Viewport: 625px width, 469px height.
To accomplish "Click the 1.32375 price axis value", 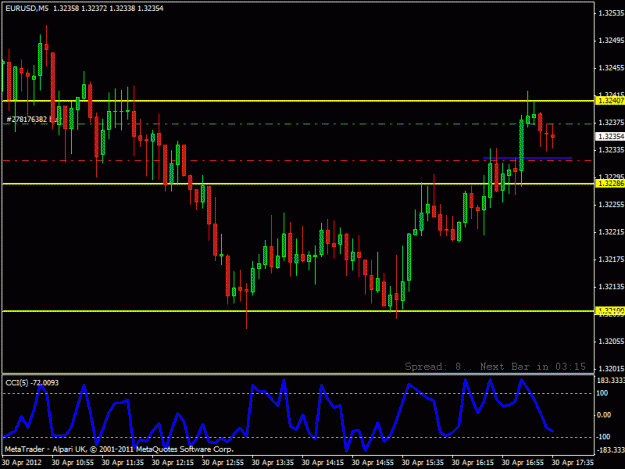I will pos(611,122).
